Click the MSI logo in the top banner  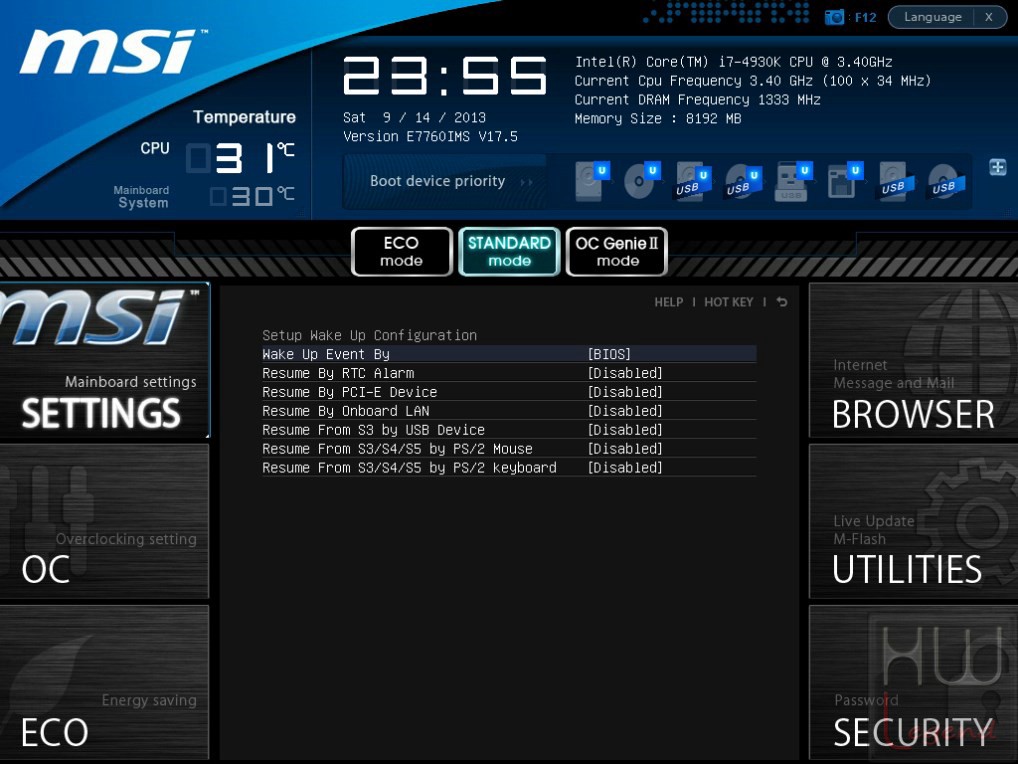(x=112, y=51)
